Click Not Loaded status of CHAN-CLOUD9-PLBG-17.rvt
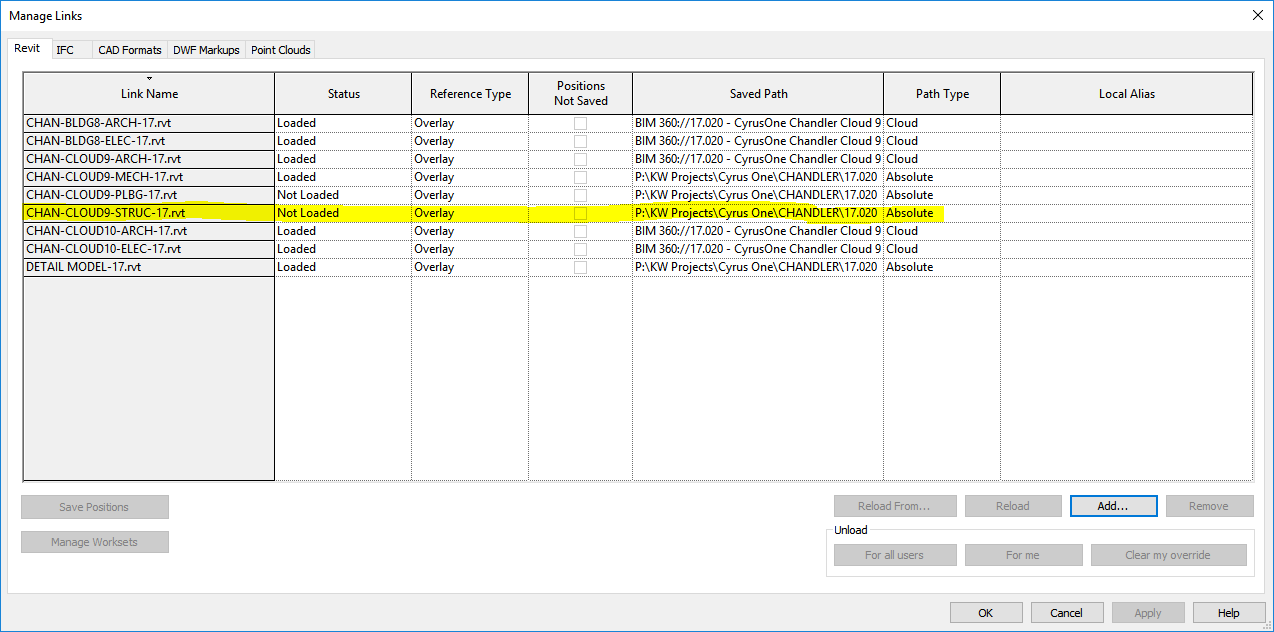 click(x=343, y=195)
